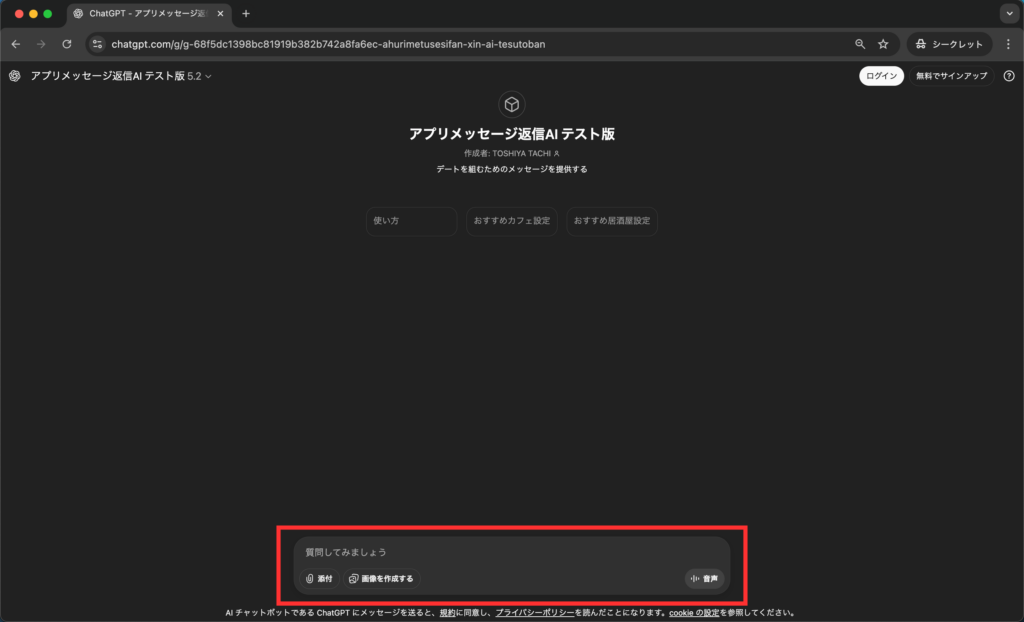Bookmark this page with the star icon
The image size is (1024, 622).
pyautogui.click(x=883, y=44)
